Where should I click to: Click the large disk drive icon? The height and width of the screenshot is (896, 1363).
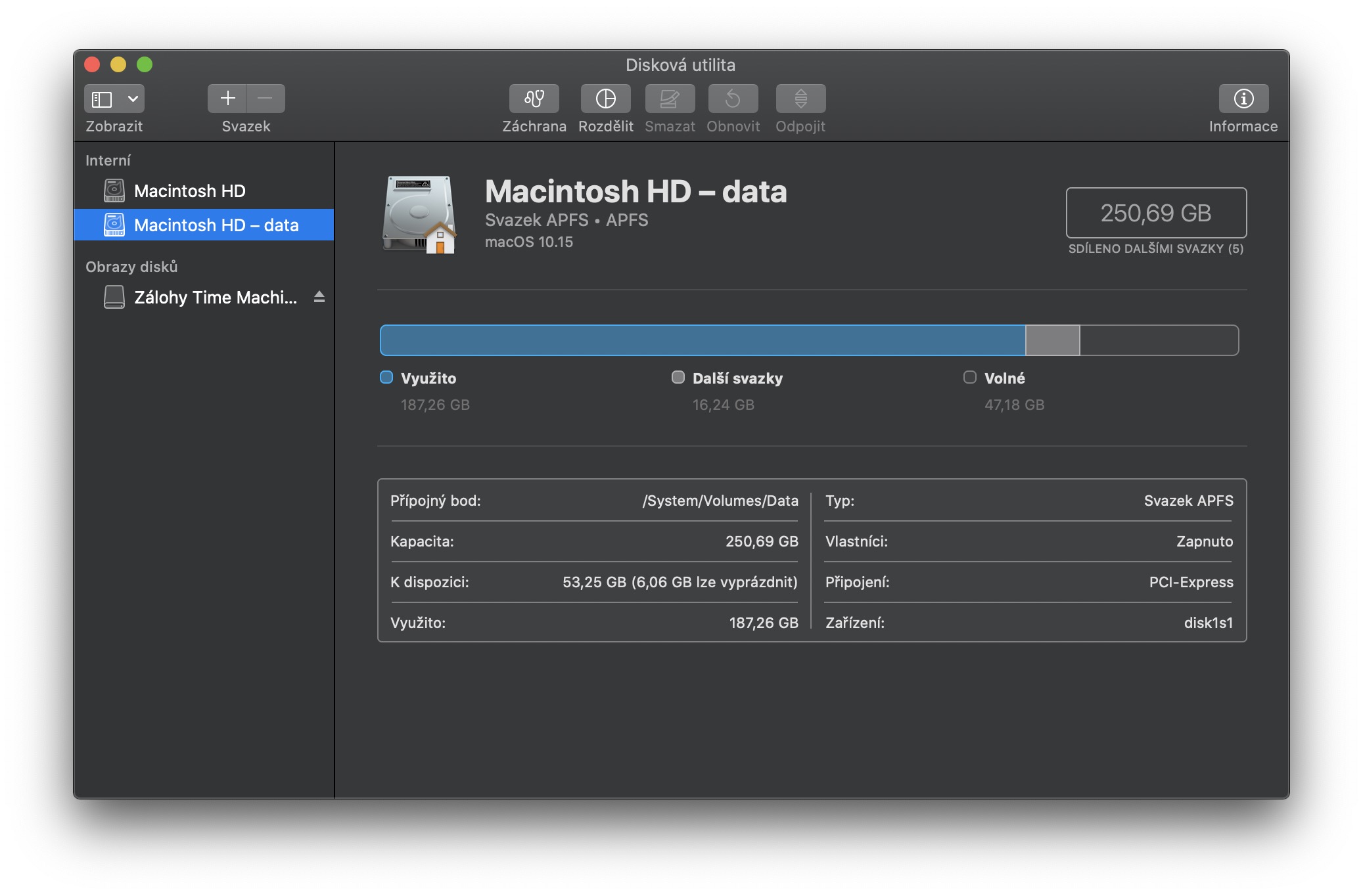point(419,214)
